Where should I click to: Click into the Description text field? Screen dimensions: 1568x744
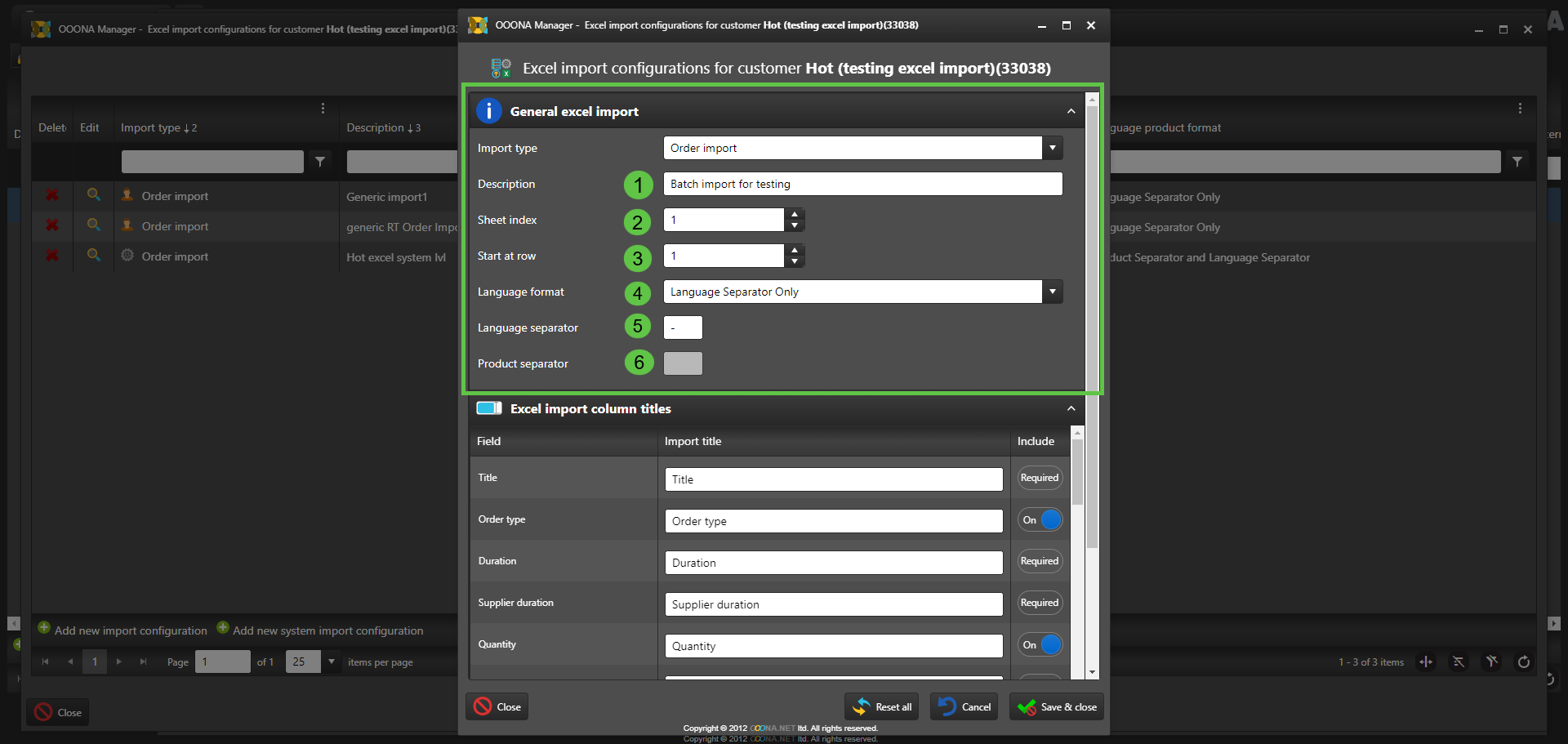click(x=862, y=184)
